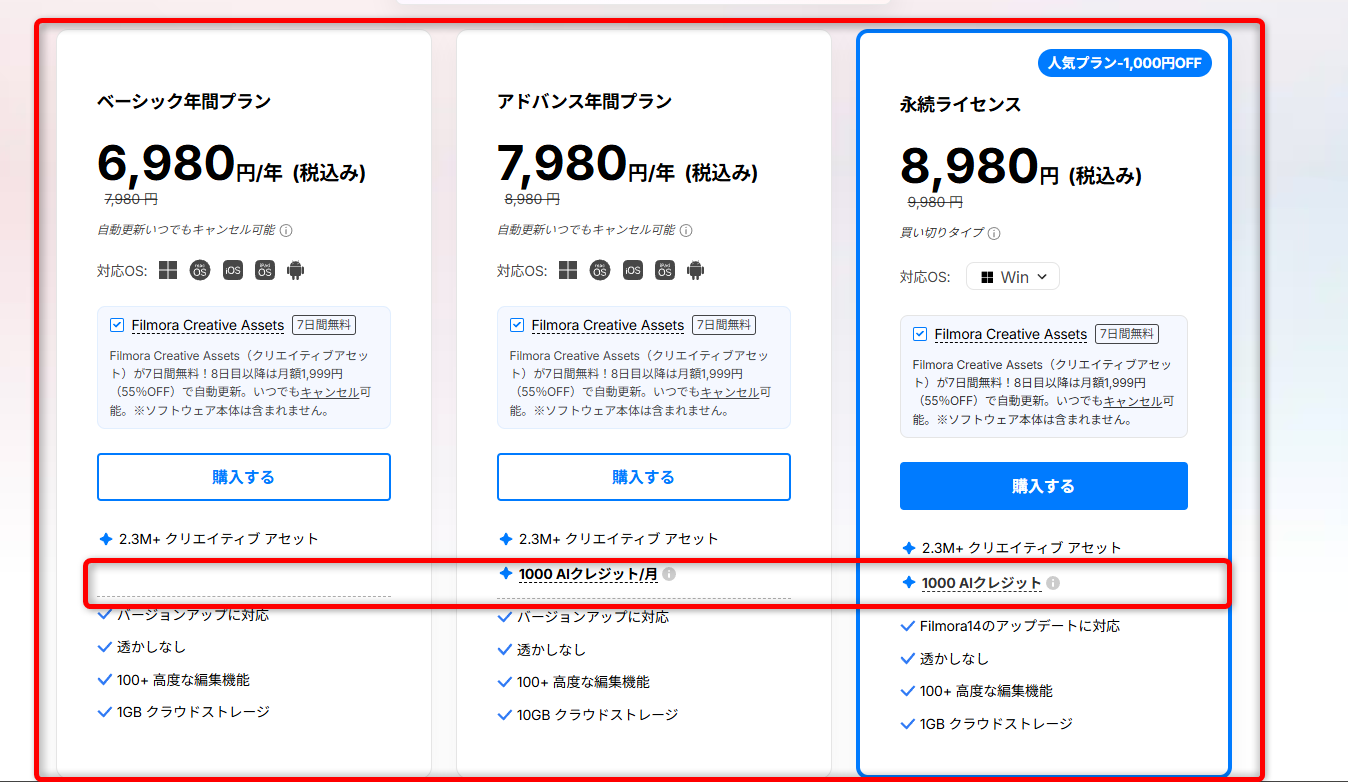Click the info icon beside 買い切りタイプ

coord(993,233)
